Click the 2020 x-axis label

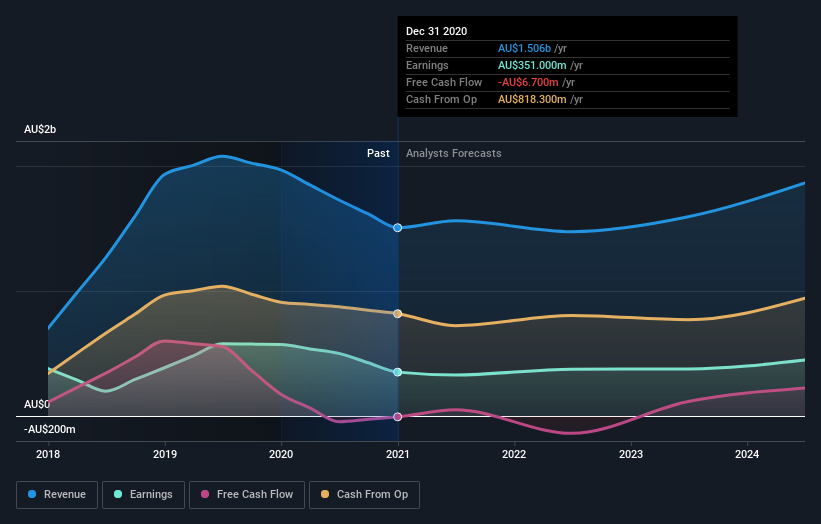pyautogui.click(x=281, y=454)
